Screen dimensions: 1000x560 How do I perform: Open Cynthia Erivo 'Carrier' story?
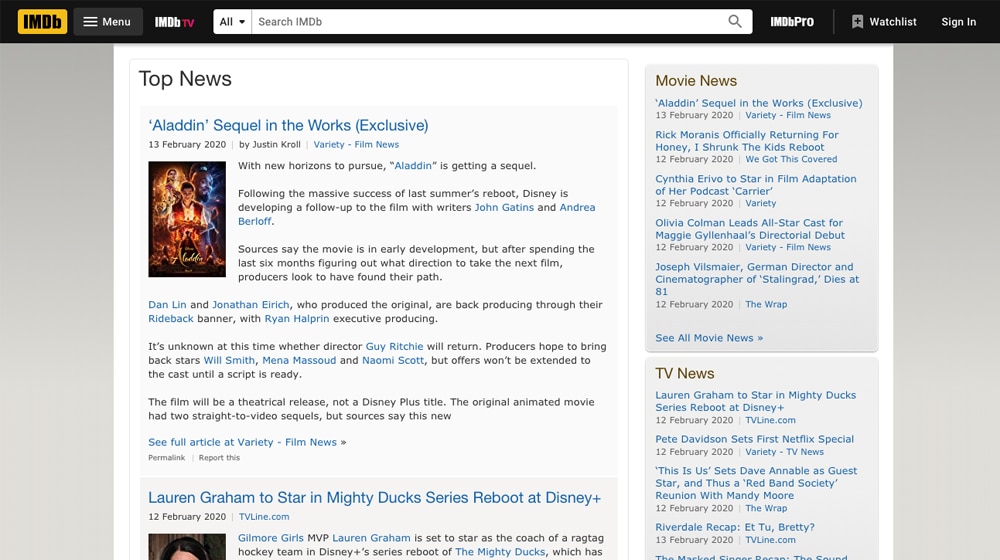(x=756, y=185)
